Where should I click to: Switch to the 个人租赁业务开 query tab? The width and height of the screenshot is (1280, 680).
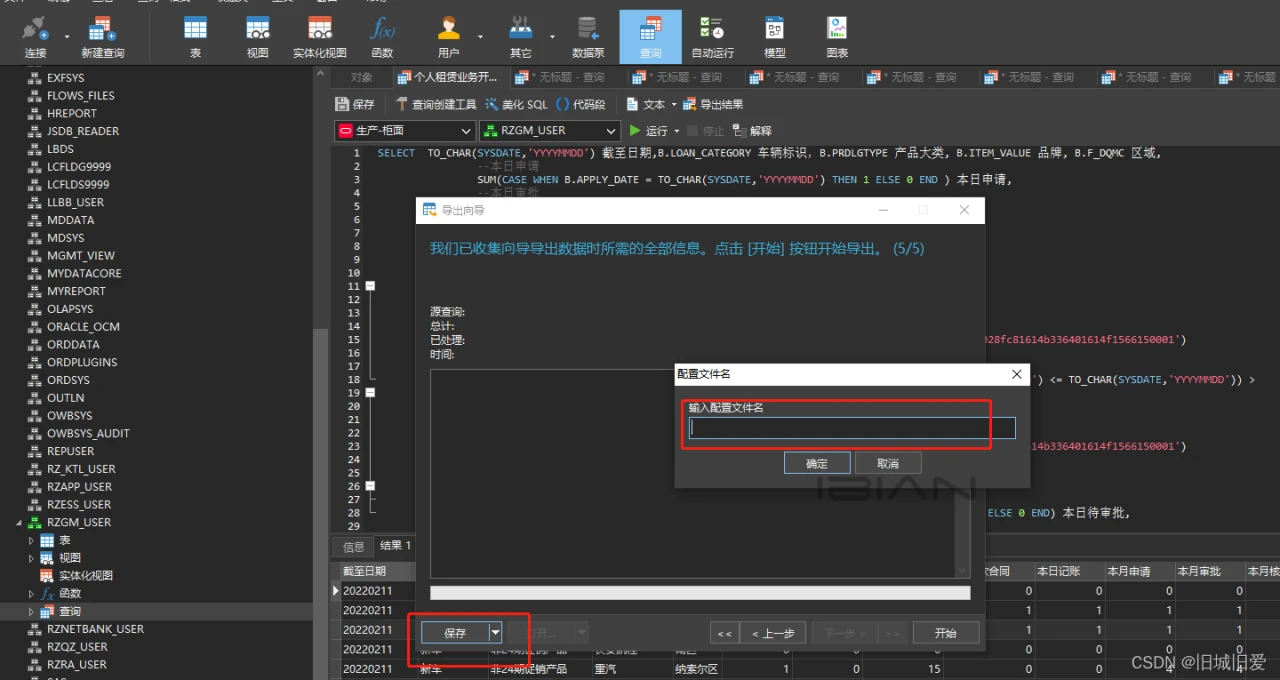point(448,77)
